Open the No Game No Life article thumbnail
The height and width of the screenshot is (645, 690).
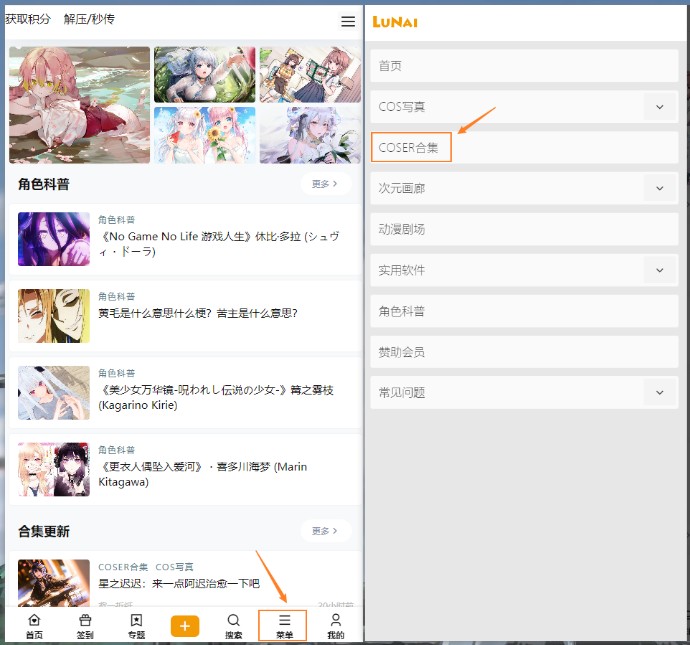pyautogui.click(x=53, y=239)
